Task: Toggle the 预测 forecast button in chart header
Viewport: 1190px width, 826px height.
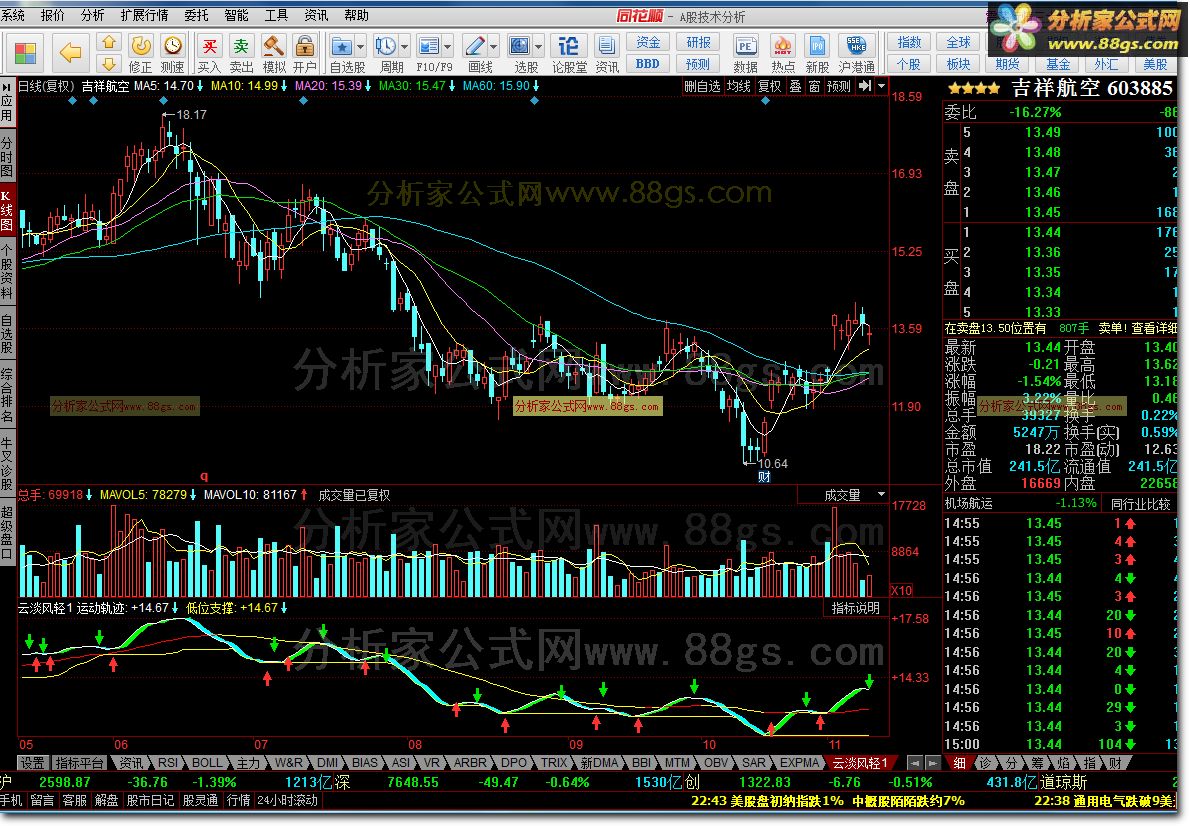Action: click(x=839, y=87)
